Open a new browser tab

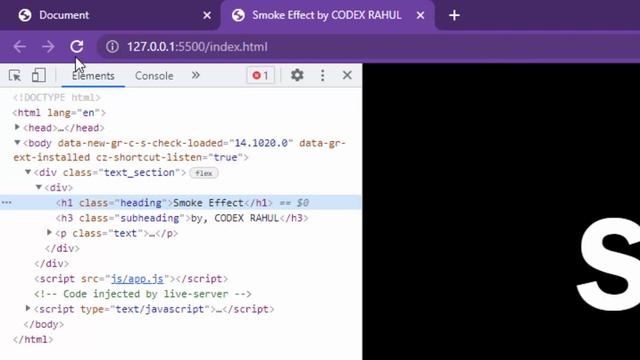click(454, 16)
